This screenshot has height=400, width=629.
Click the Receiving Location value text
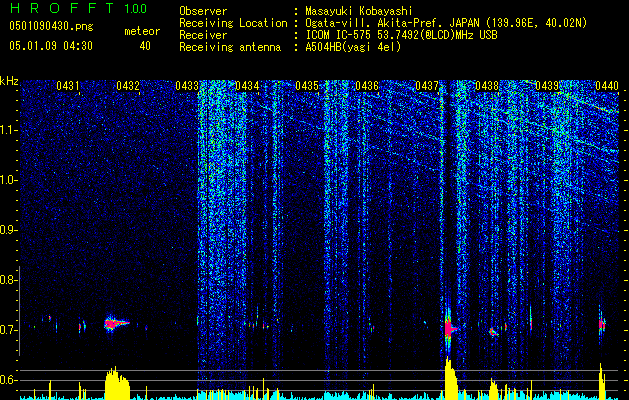446,23
